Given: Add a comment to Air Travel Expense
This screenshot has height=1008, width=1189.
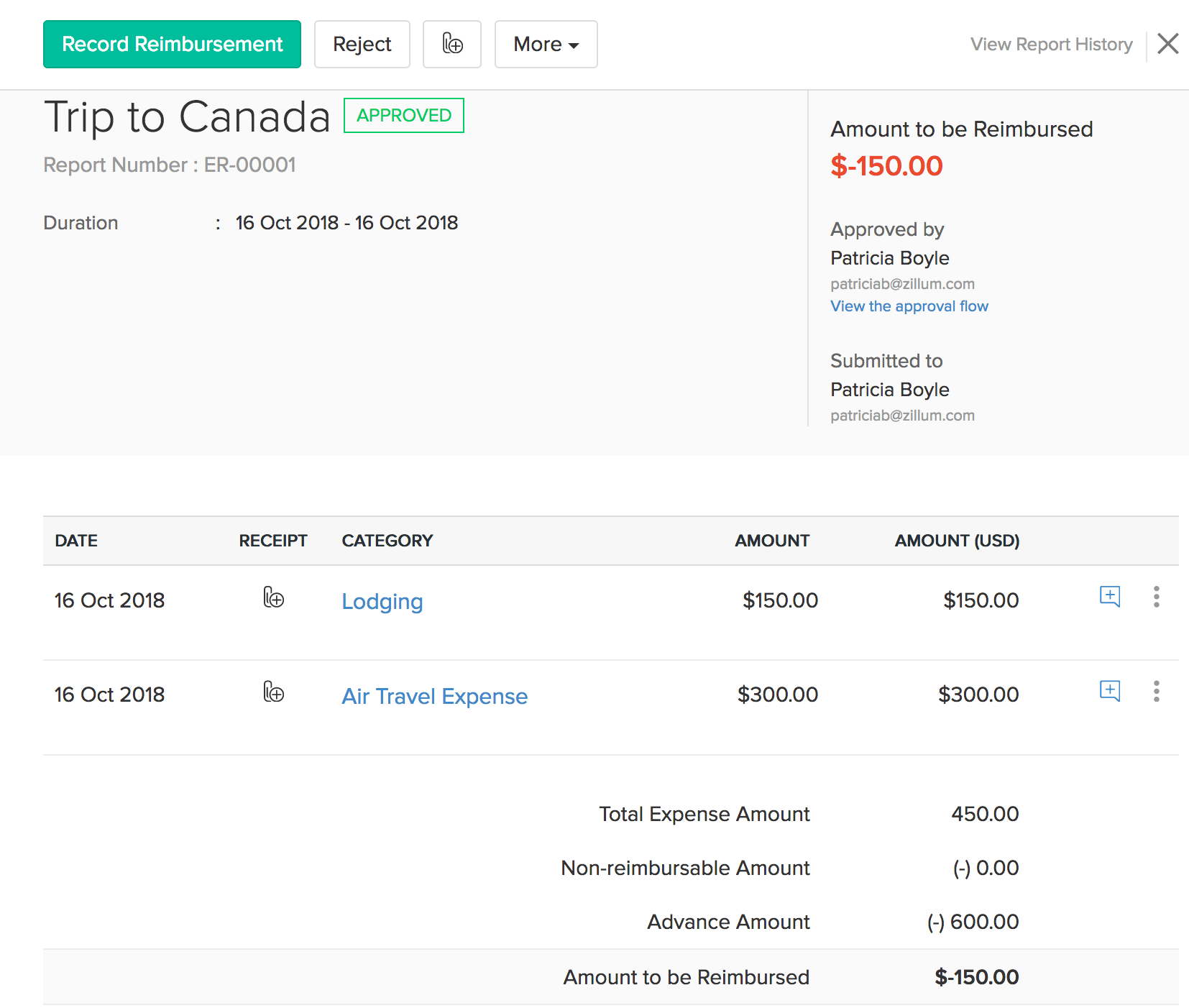Looking at the screenshot, I should [x=1109, y=691].
